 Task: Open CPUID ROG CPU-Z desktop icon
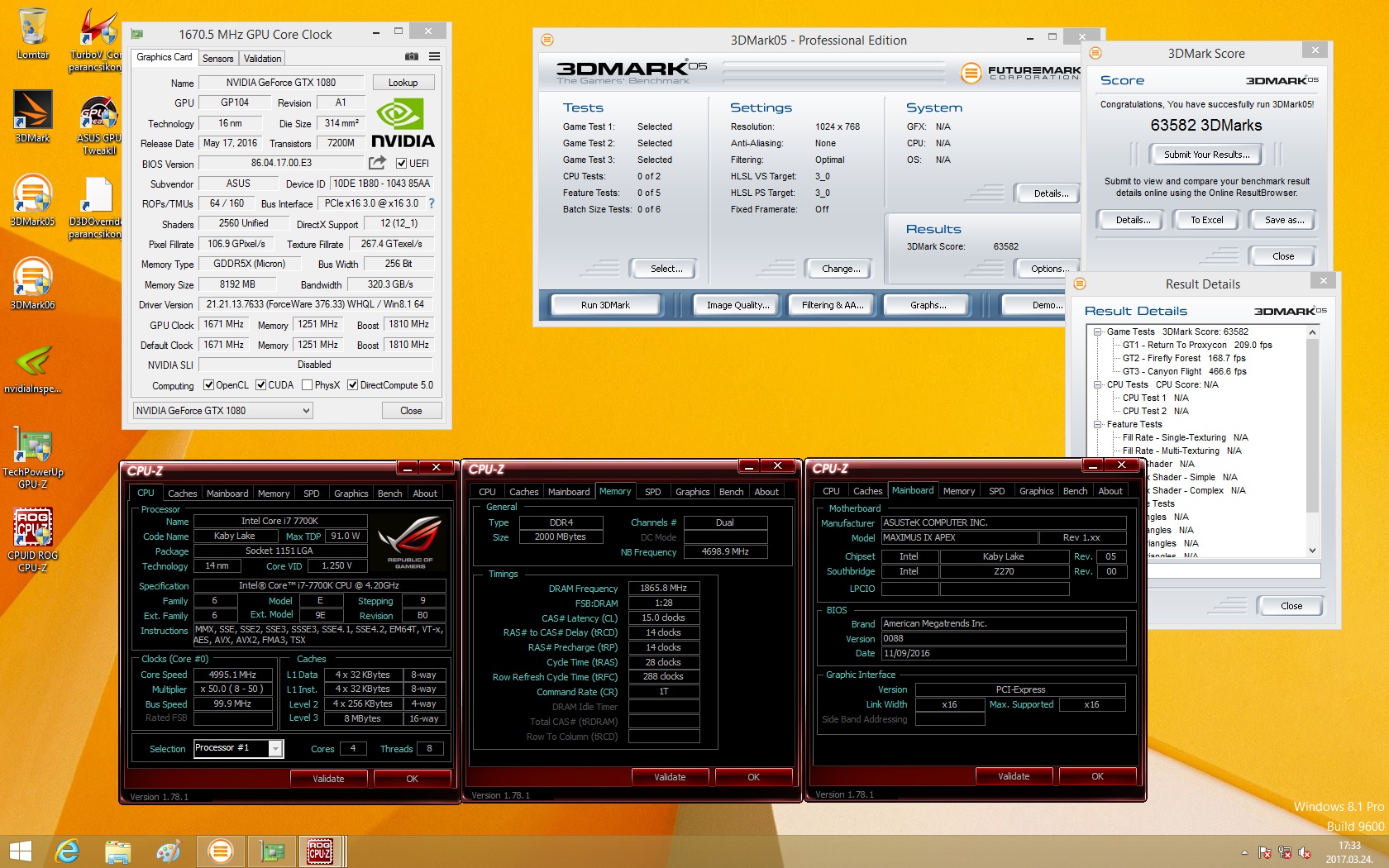click(x=33, y=540)
